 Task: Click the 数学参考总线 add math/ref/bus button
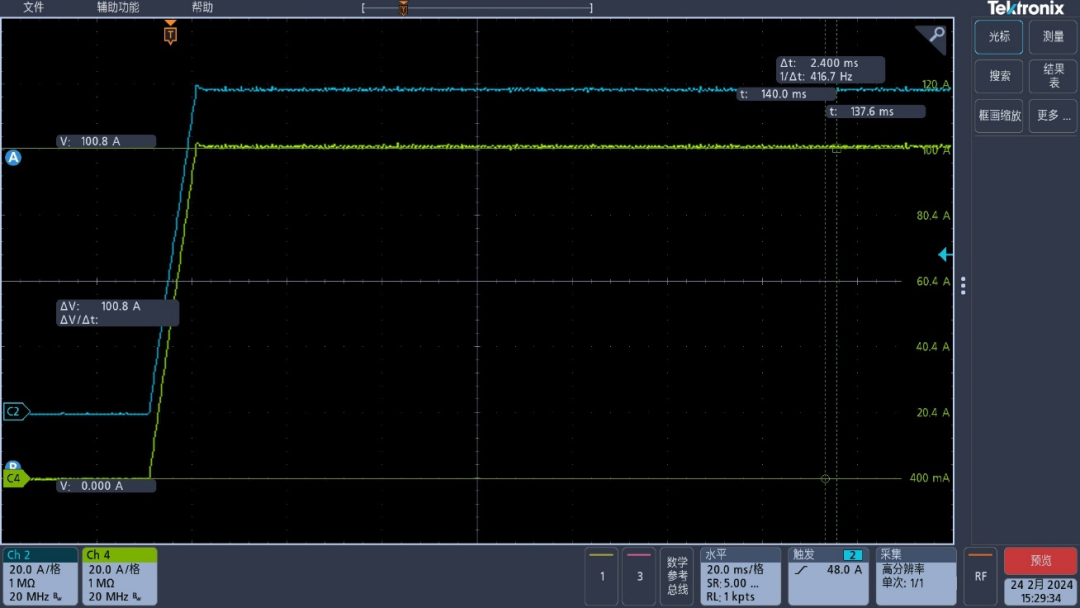pos(677,576)
